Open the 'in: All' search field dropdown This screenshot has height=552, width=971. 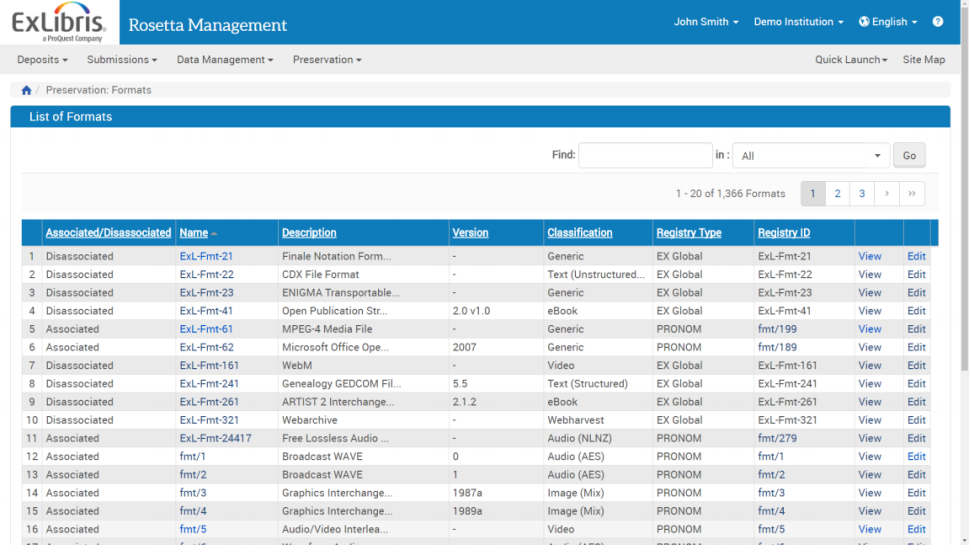point(811,156)
